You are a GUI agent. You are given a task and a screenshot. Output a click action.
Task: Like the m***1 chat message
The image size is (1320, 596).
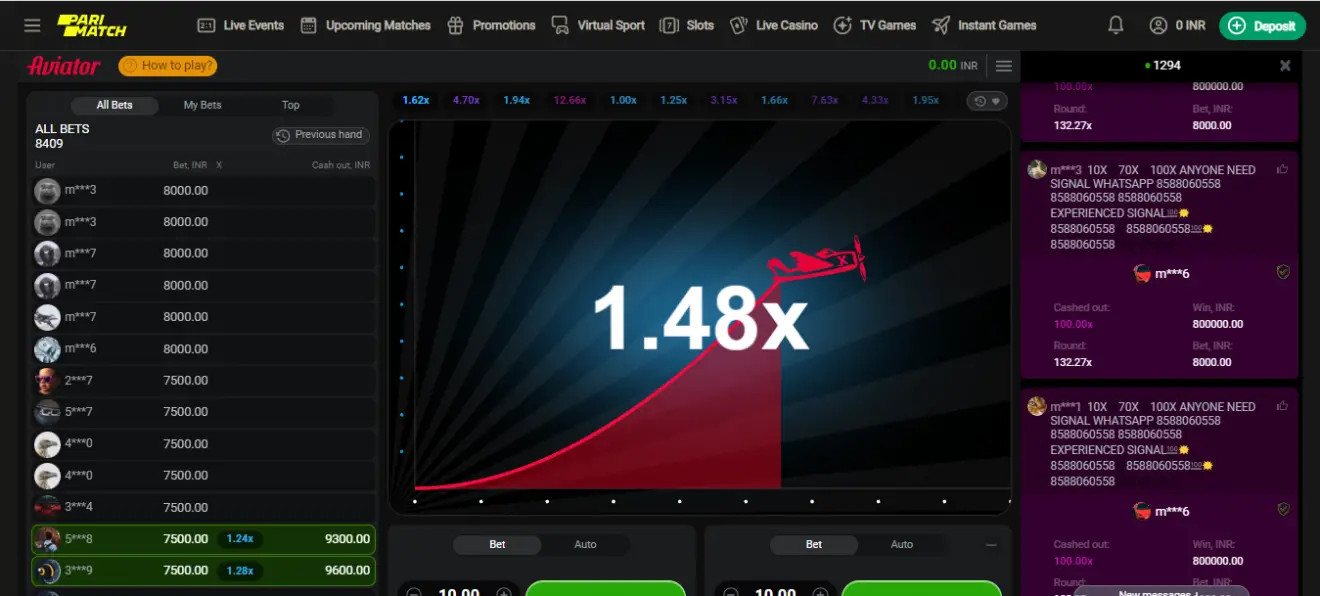point(1282,406)
